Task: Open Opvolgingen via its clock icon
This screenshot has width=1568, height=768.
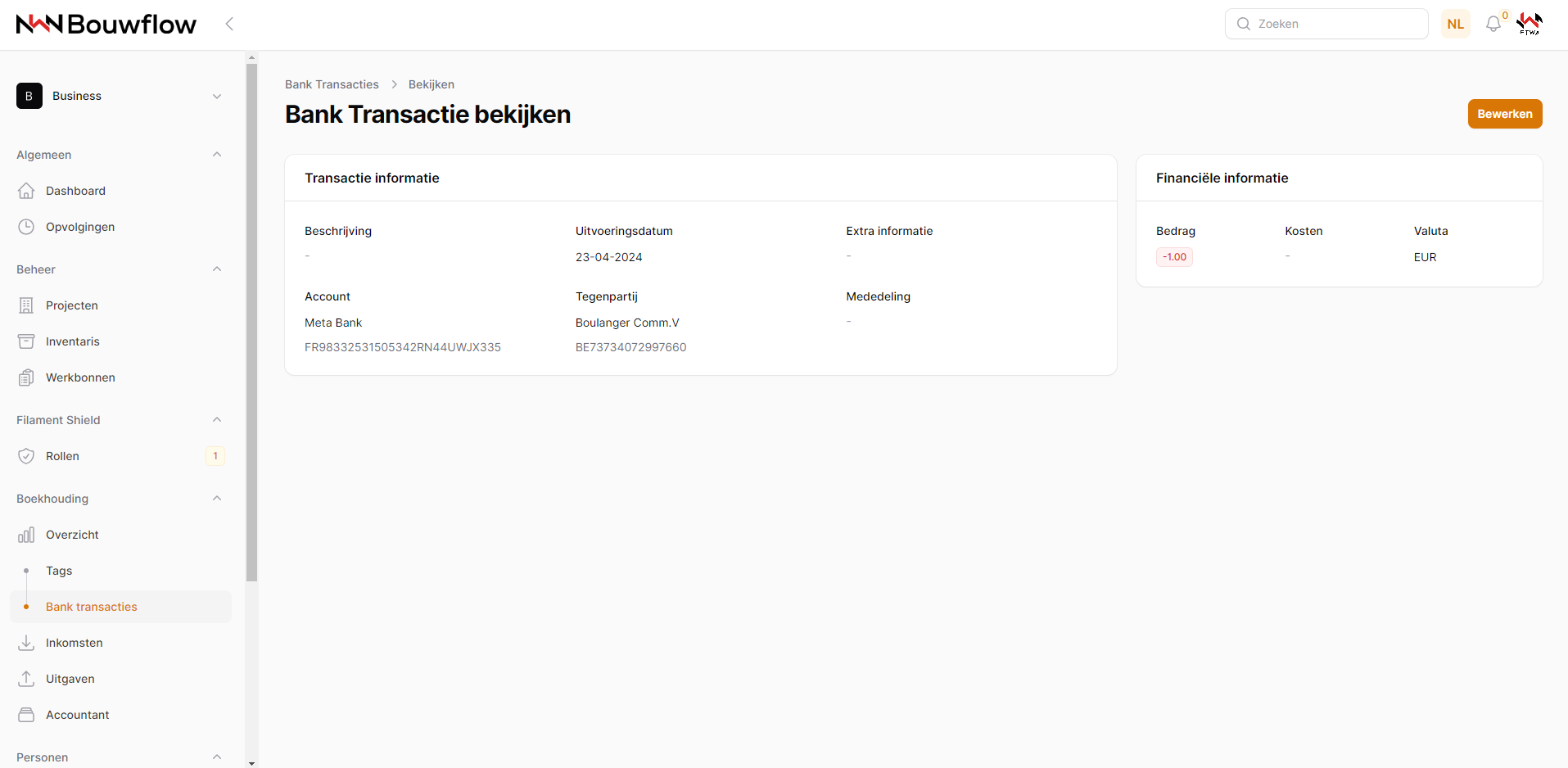Action: click(26, 227)
